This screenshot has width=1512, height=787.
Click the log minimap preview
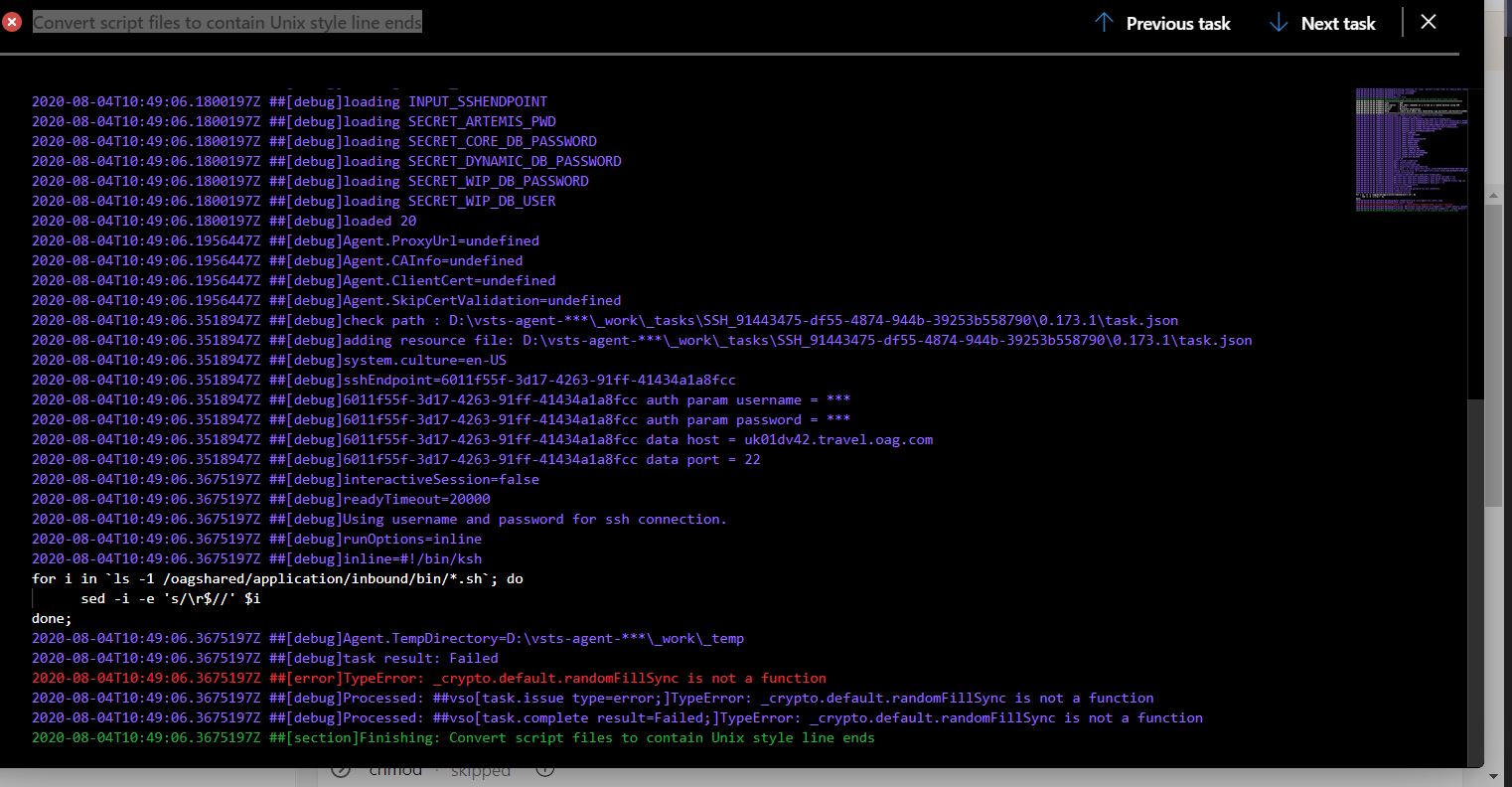1412,149
